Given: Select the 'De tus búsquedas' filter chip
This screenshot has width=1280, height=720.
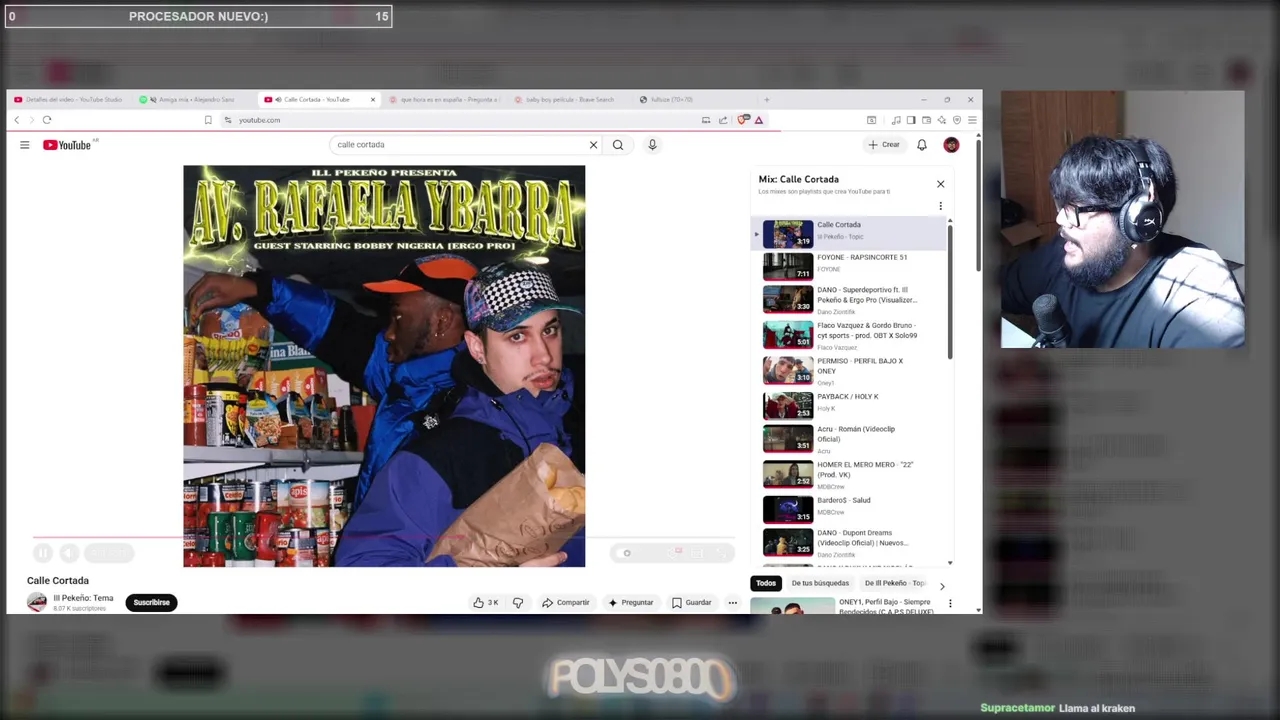Looking at the screenshot, I should 820,583.
